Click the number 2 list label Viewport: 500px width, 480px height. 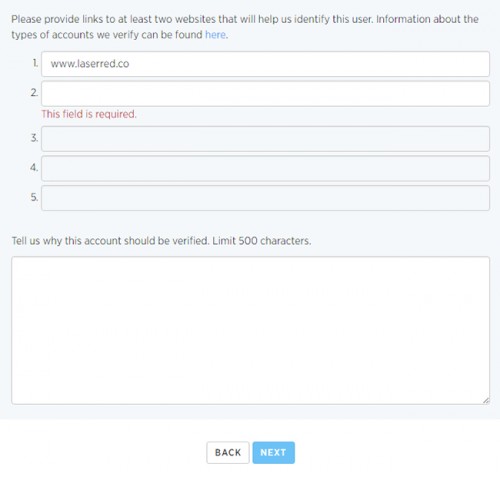click(34, 92)
